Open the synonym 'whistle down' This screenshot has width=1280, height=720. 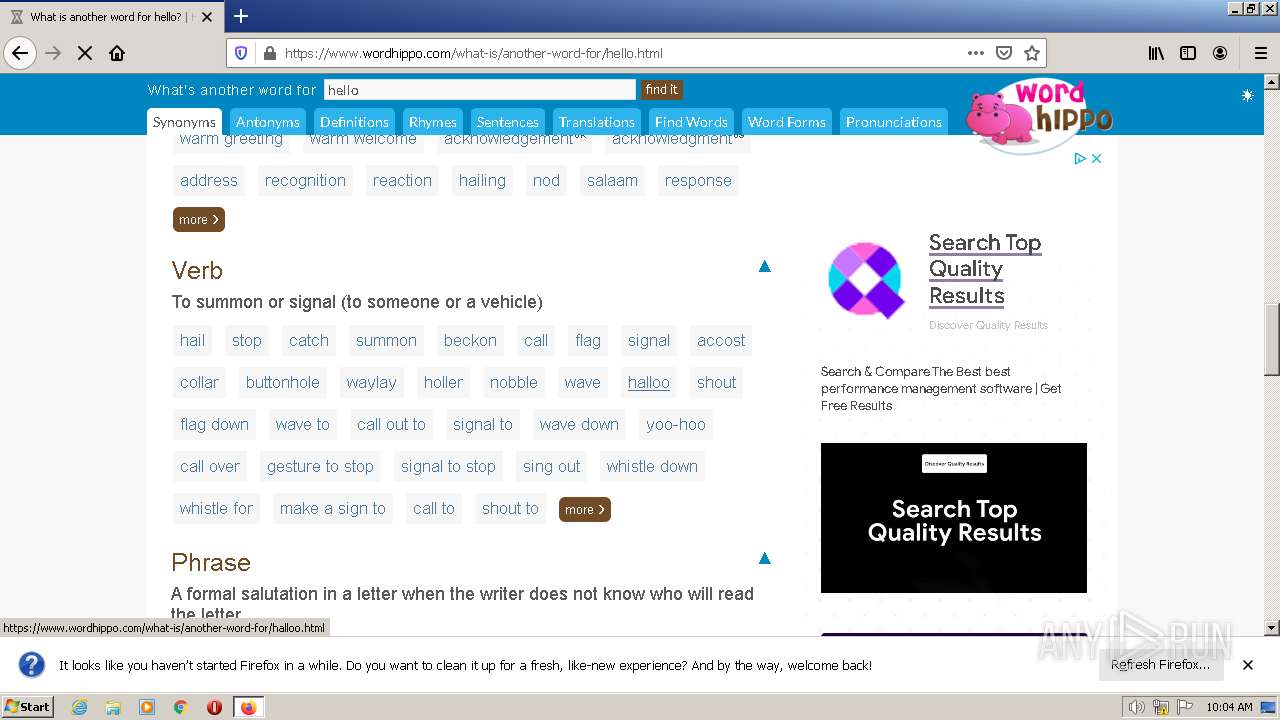tap(652, 466)
